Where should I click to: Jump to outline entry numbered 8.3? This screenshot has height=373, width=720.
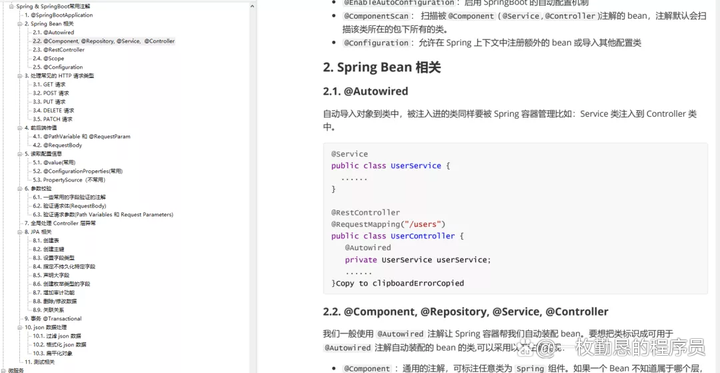[x=53, y=258]
